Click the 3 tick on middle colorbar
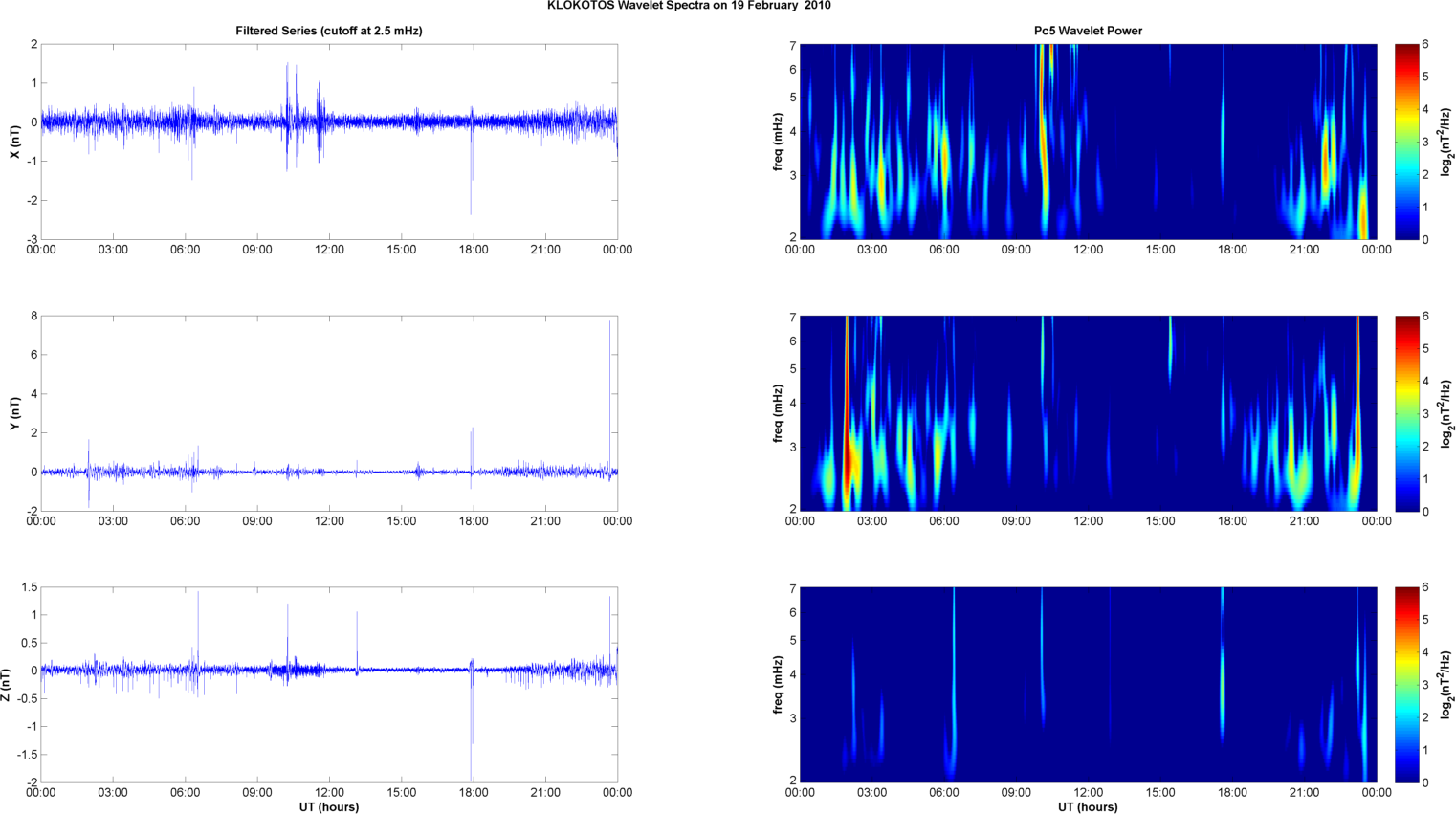 (1425, 413)
